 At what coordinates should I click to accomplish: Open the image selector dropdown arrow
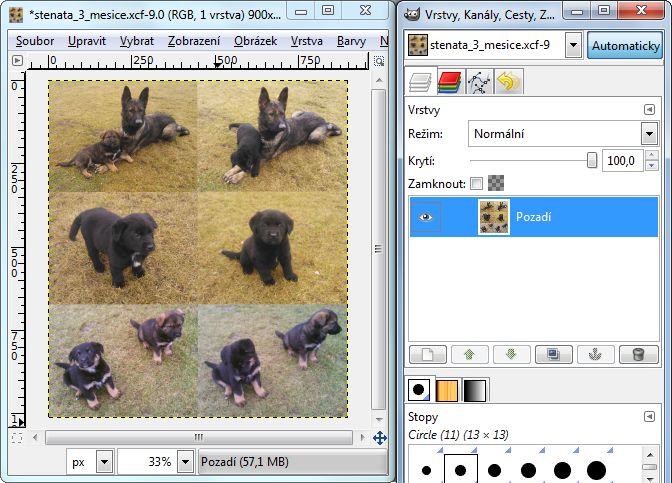(573, 45)
